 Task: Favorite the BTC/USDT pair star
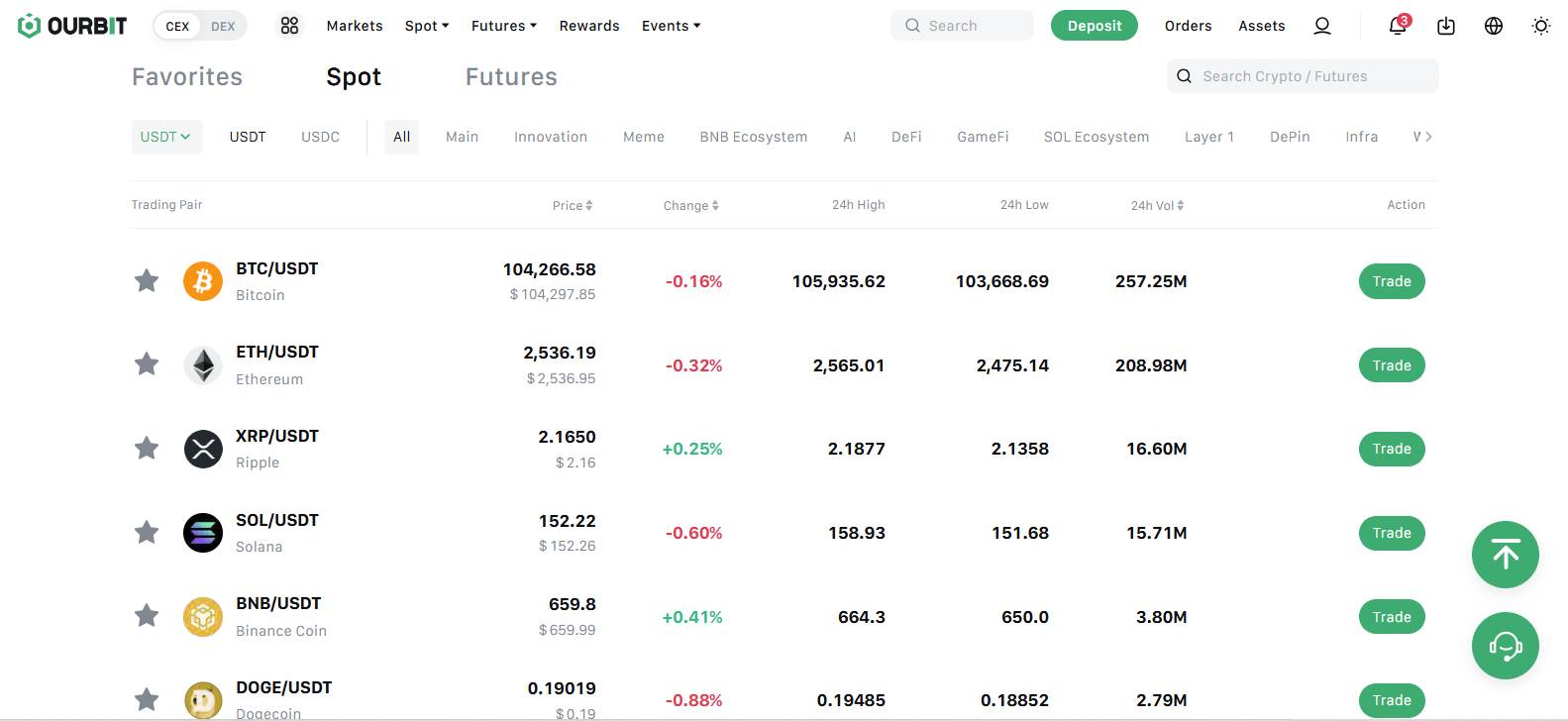[x=147, y=281]
